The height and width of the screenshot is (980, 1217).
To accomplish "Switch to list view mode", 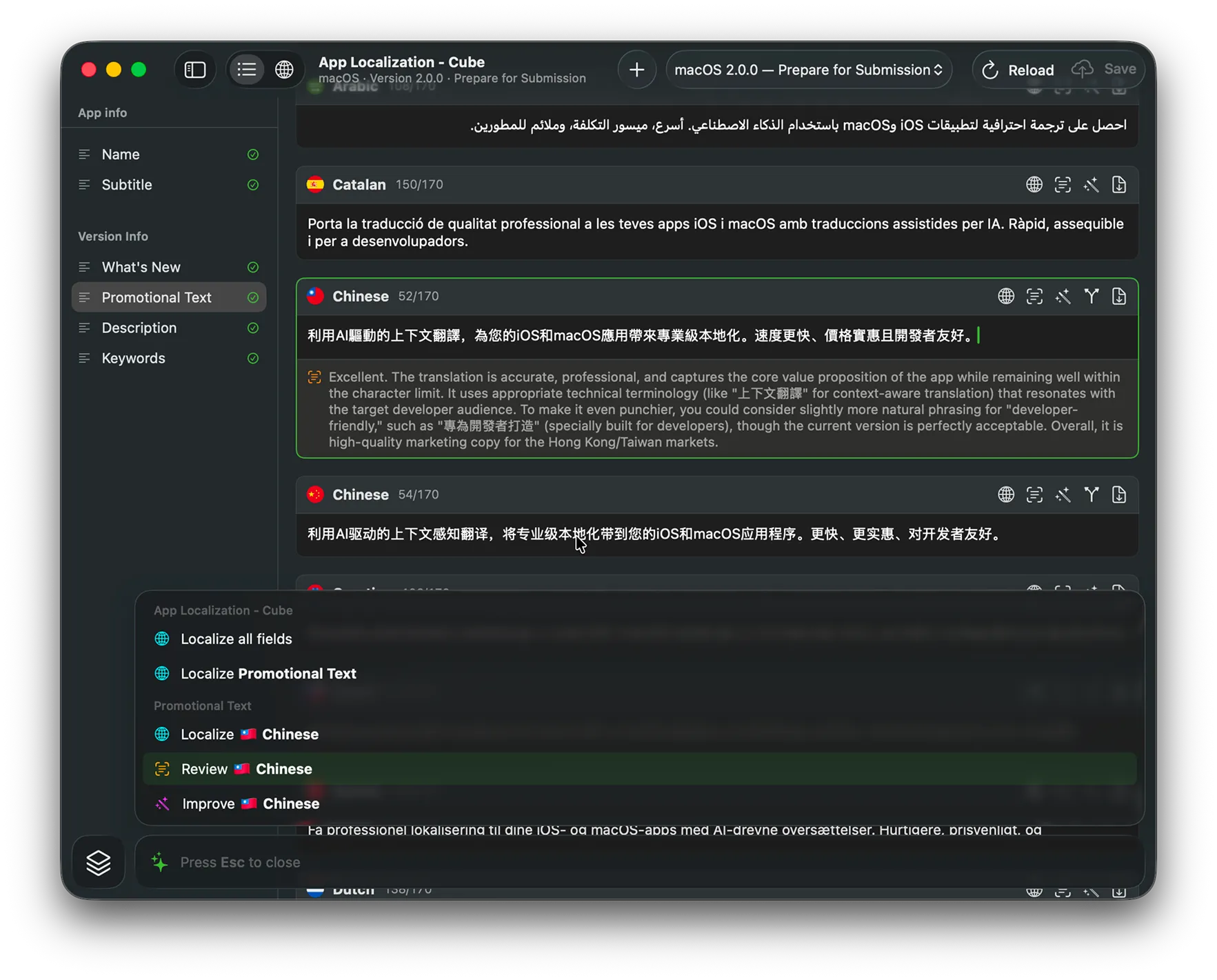I will pos(247,70).
